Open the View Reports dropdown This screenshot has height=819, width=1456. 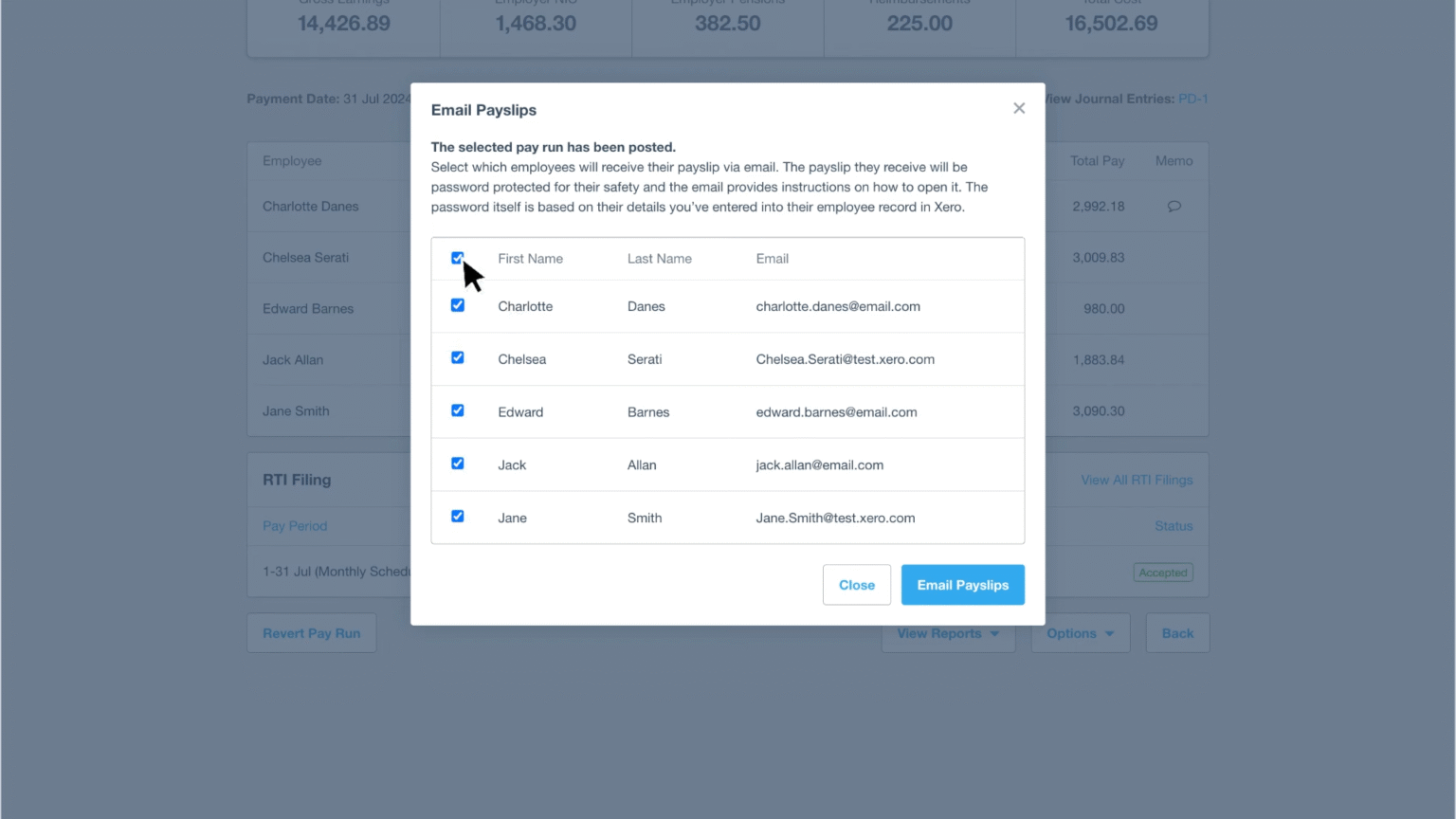pyautogui.click(x=947, y=632)
